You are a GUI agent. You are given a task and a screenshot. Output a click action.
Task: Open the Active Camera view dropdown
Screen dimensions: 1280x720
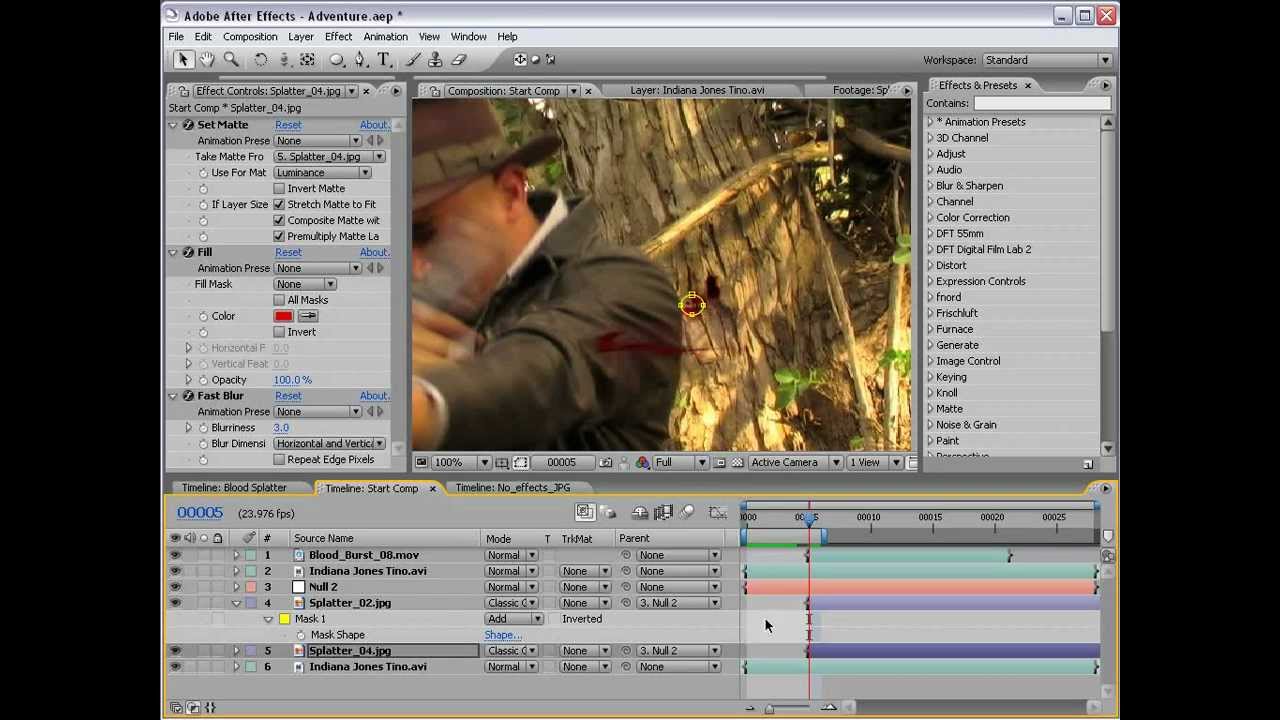tap(794, 463)
